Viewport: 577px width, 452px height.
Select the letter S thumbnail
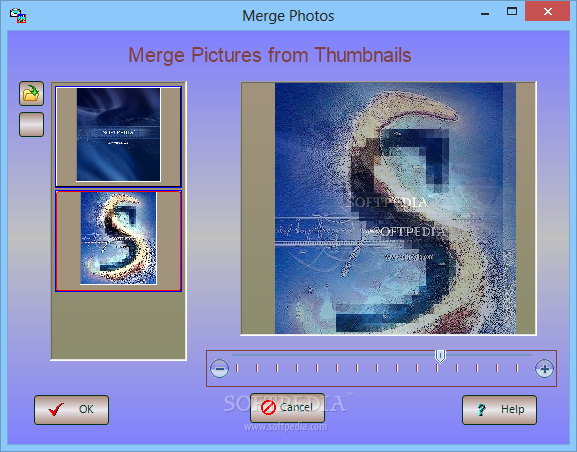(x=118, y=241)
